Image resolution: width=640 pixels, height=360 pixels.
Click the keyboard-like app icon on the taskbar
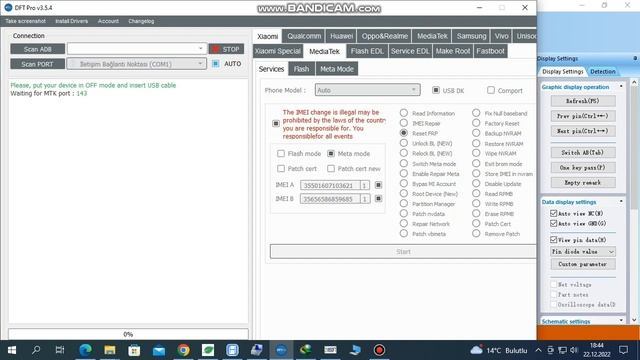pyautogui.click(x=330, y=350)
